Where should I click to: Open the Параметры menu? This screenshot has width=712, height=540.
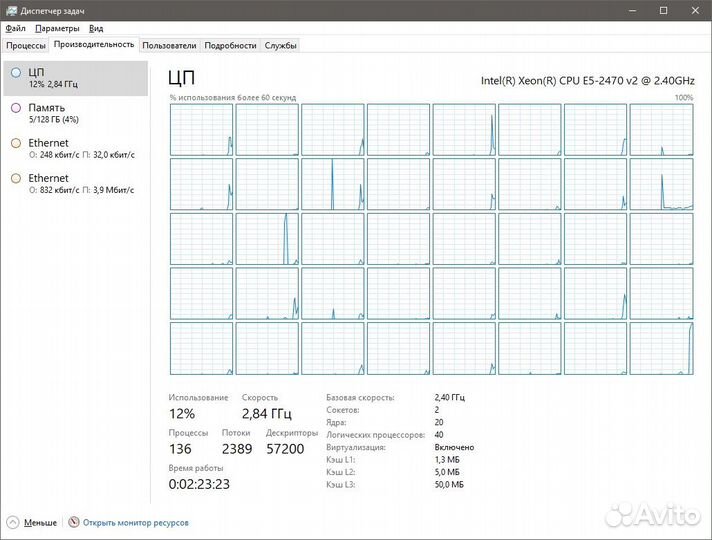click(x=57, y=28)
